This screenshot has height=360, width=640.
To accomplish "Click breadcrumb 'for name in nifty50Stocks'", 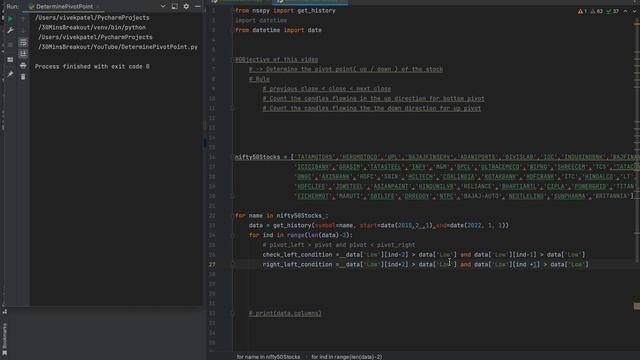I will tap(268, 357).
